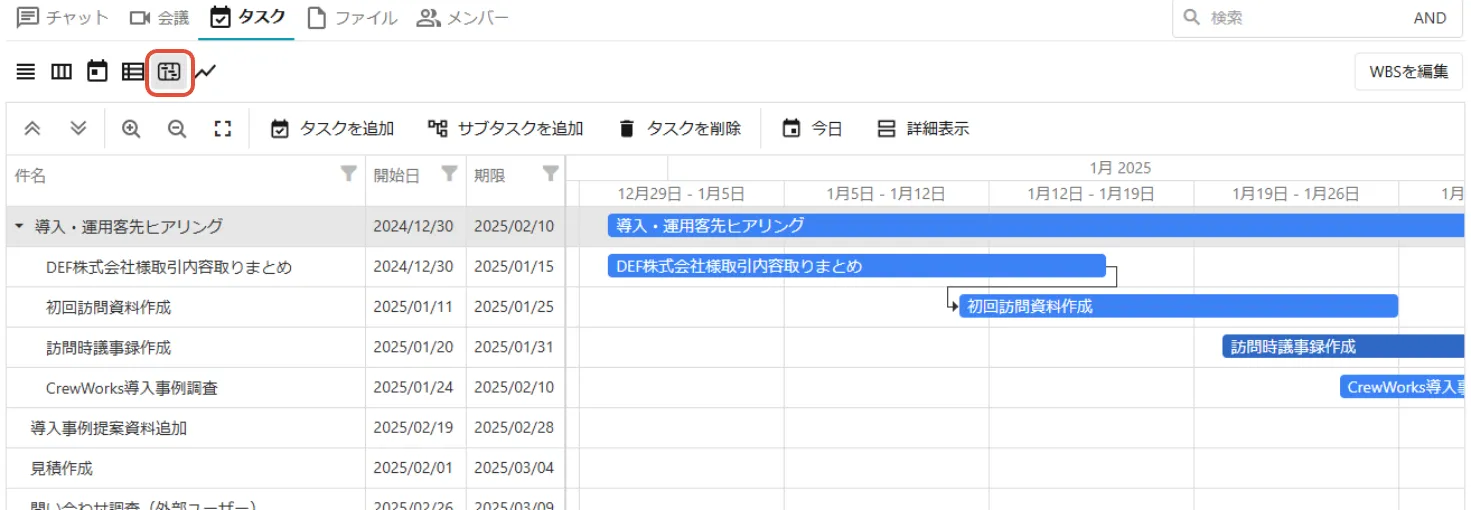The width and height of the screenshot is (1471, 510).
Task: Toggle fullscreen for the Gantt chart
Action: 223,128
